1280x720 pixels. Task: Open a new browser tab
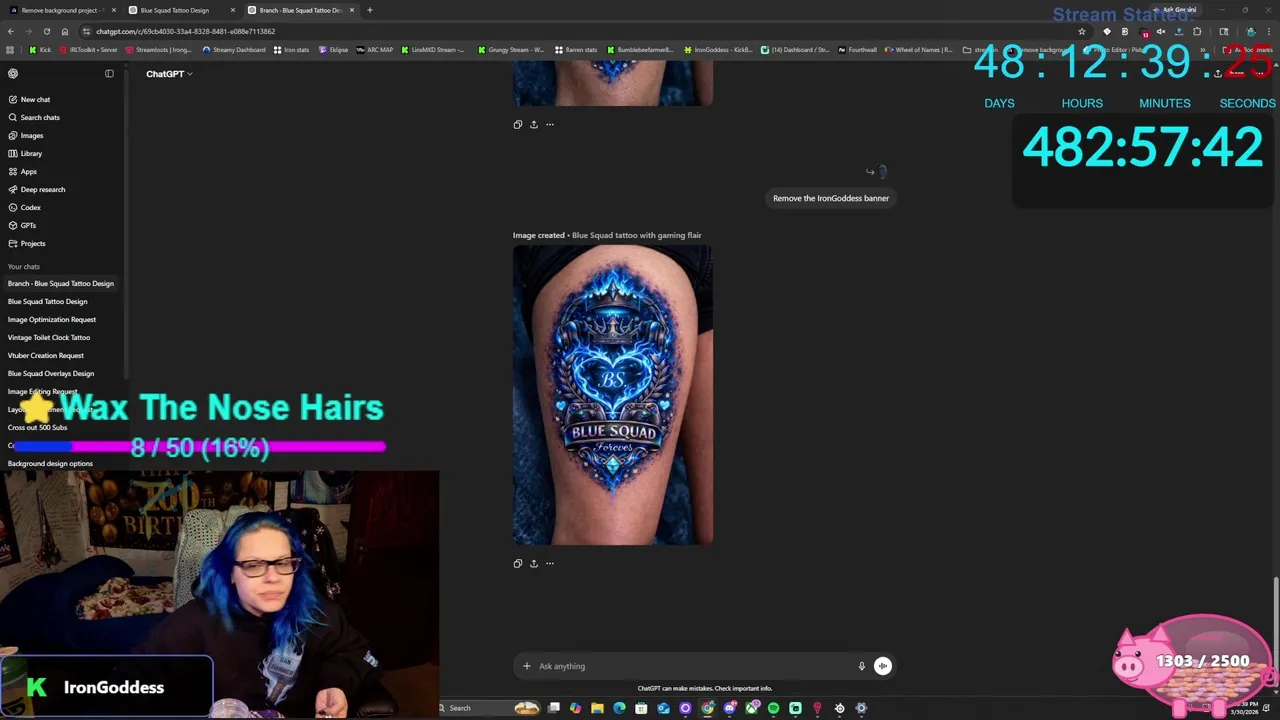370,10
